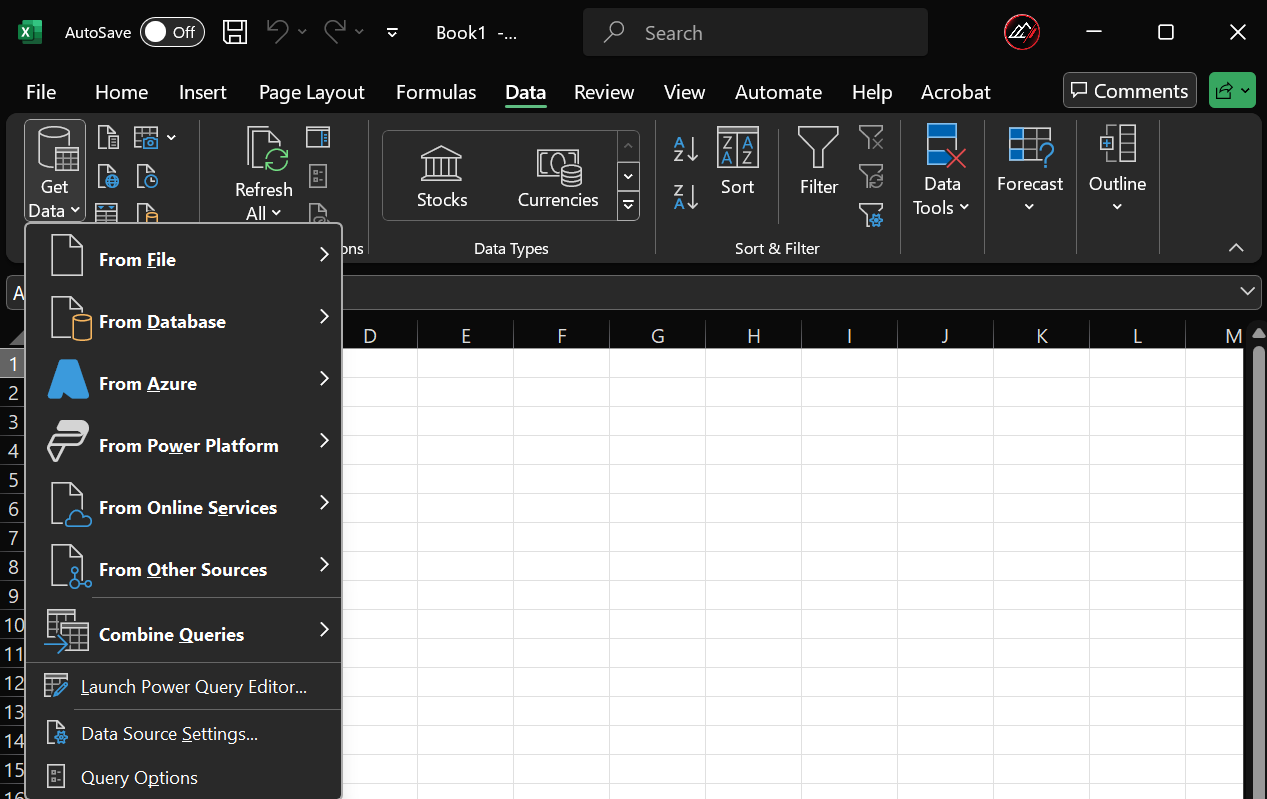
Task: Open the Sort dialog button
Action: [x=738, y=161]
